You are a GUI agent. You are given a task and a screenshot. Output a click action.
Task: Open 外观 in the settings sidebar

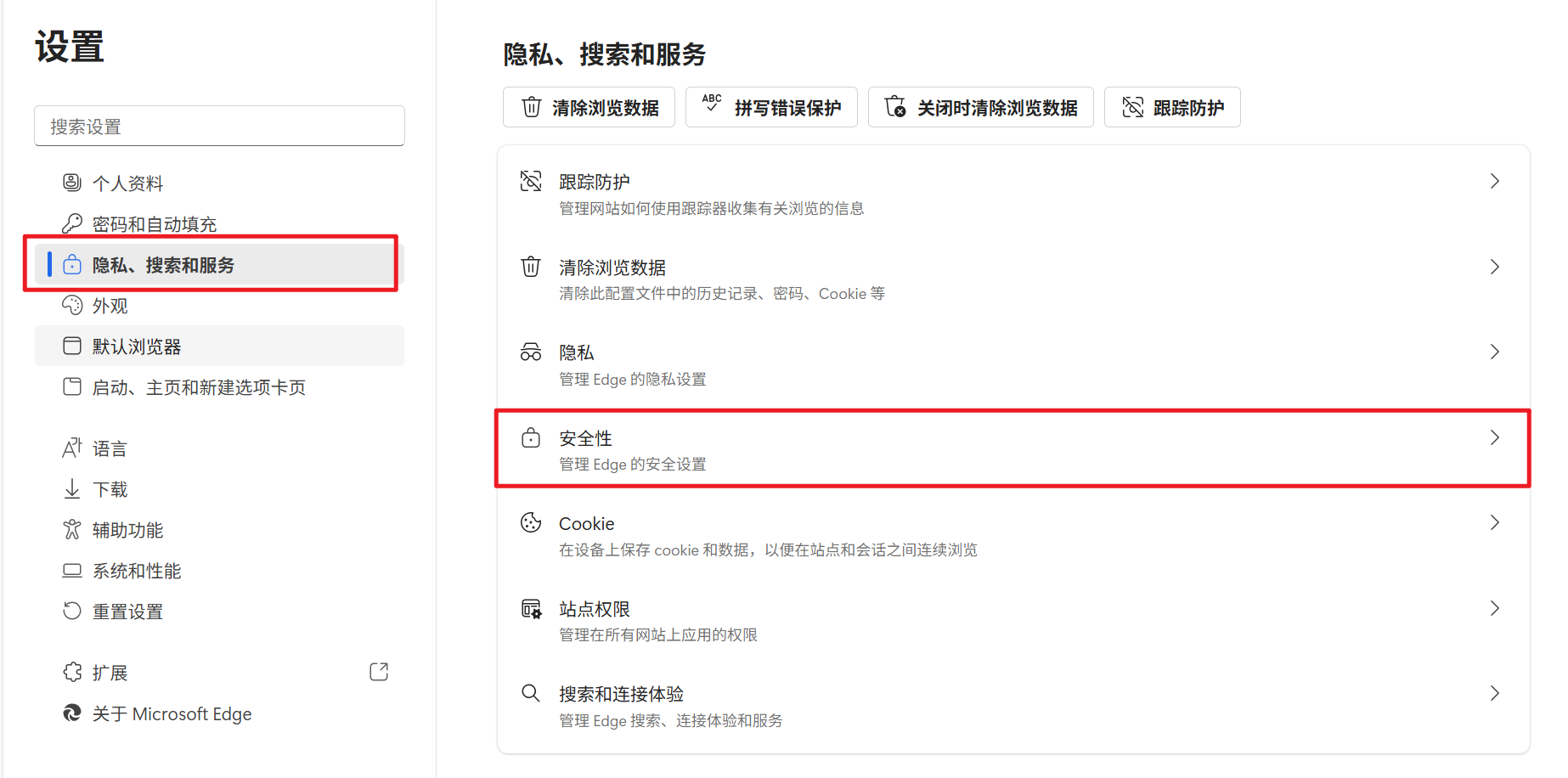coord(110,306)
